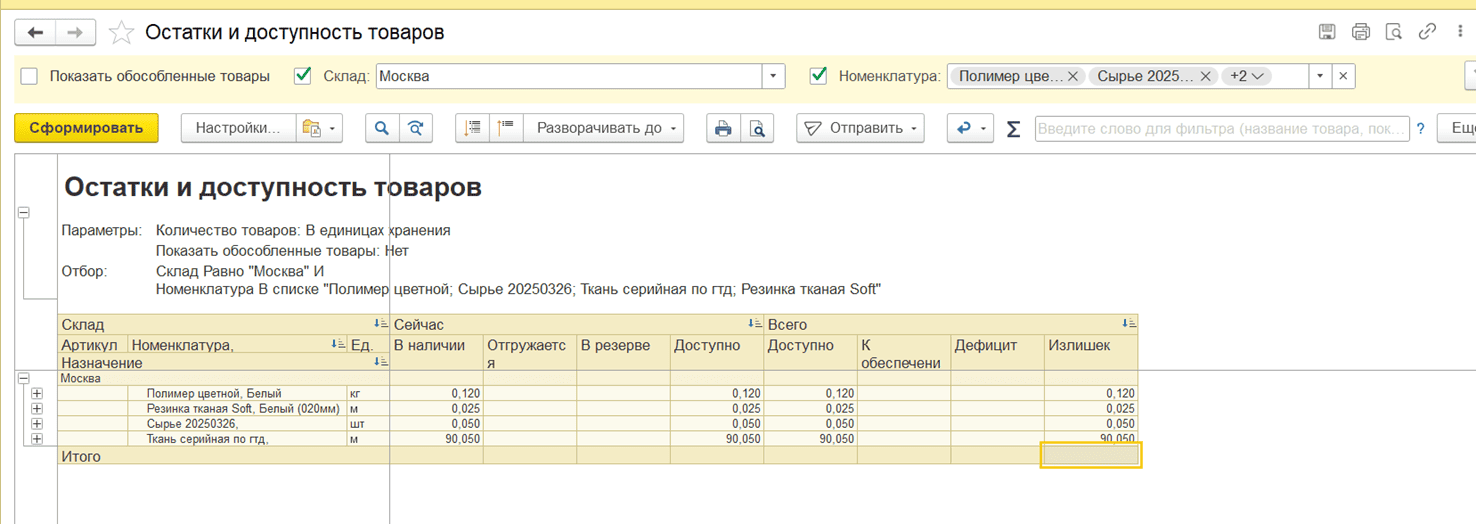Viewport: 1476px width, 524px height.
Task: Click the filter word search field
Action: [1221, 128]
